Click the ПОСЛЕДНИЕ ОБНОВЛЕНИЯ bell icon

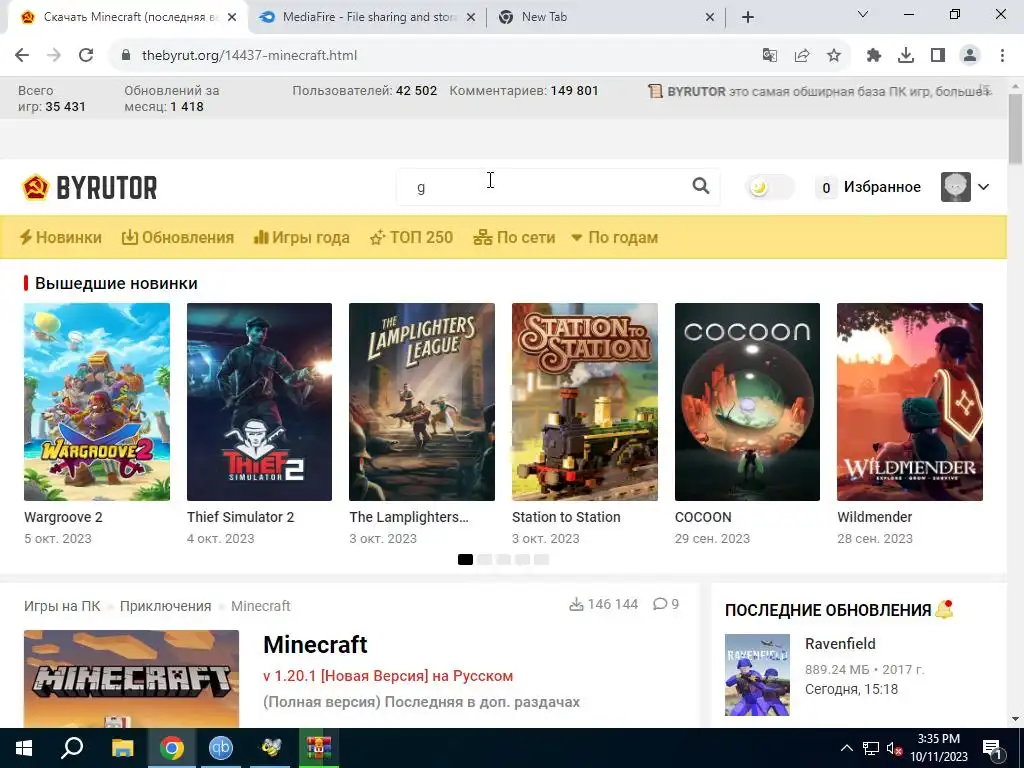pyautogui.click(x=944, y=609)
